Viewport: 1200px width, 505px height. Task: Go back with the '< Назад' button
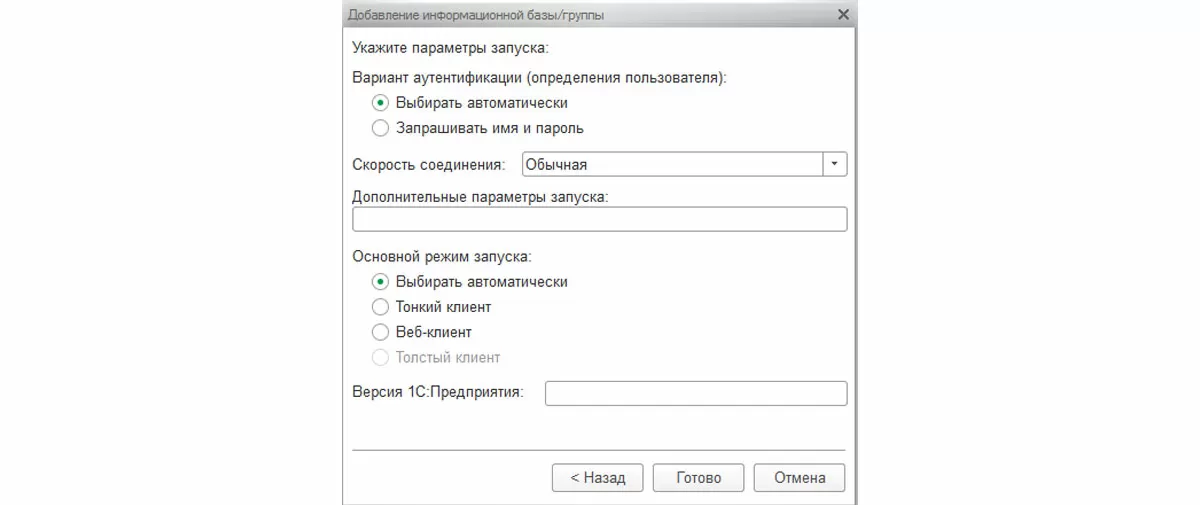click(x=598, y=478)
